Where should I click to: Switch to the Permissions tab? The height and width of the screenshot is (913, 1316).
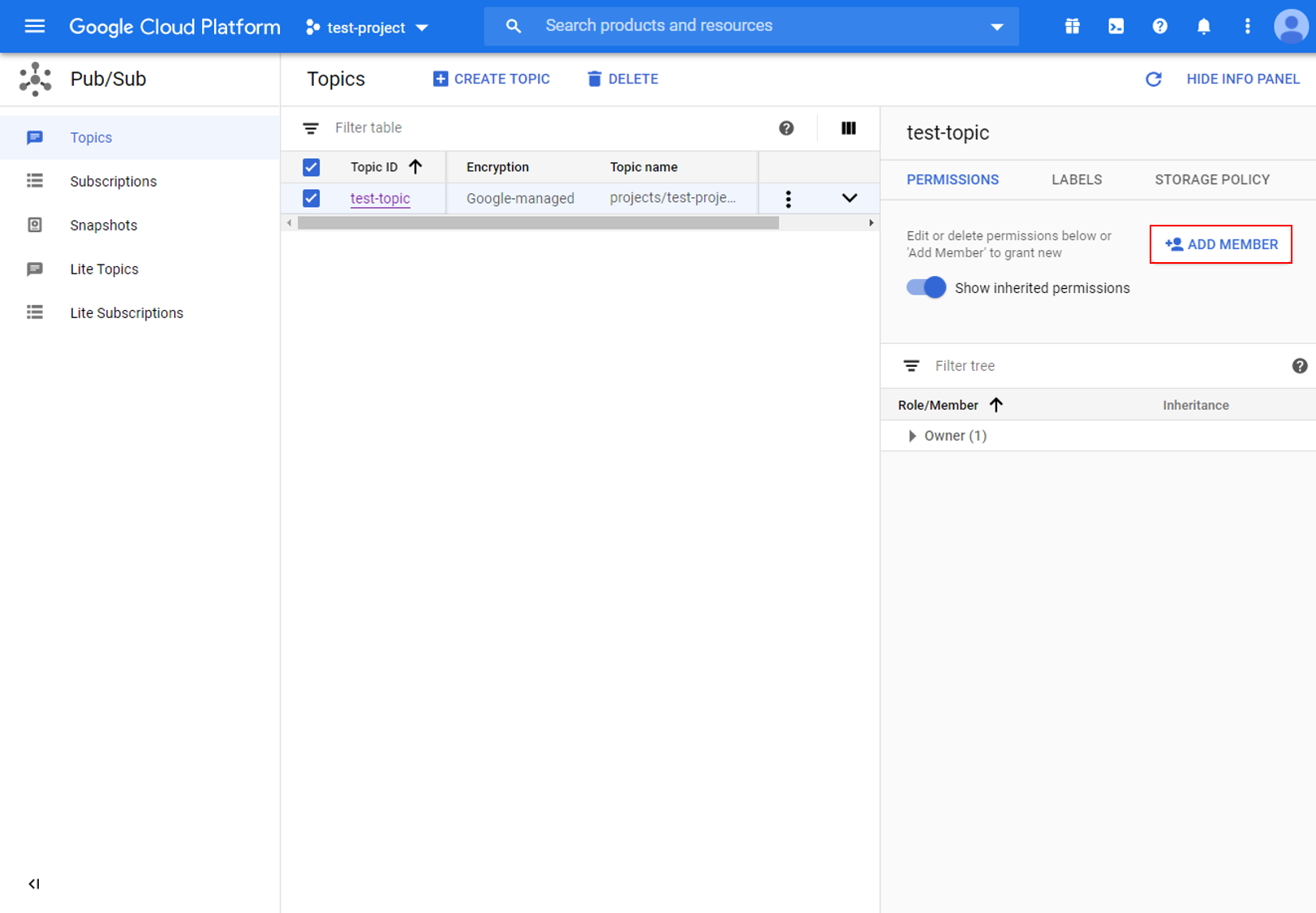[x=953, y=180]
